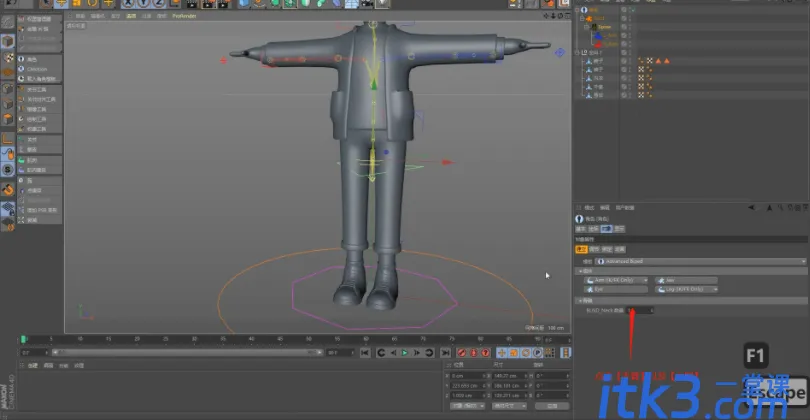Toggle the X axis lock

(x=128, y=4)
